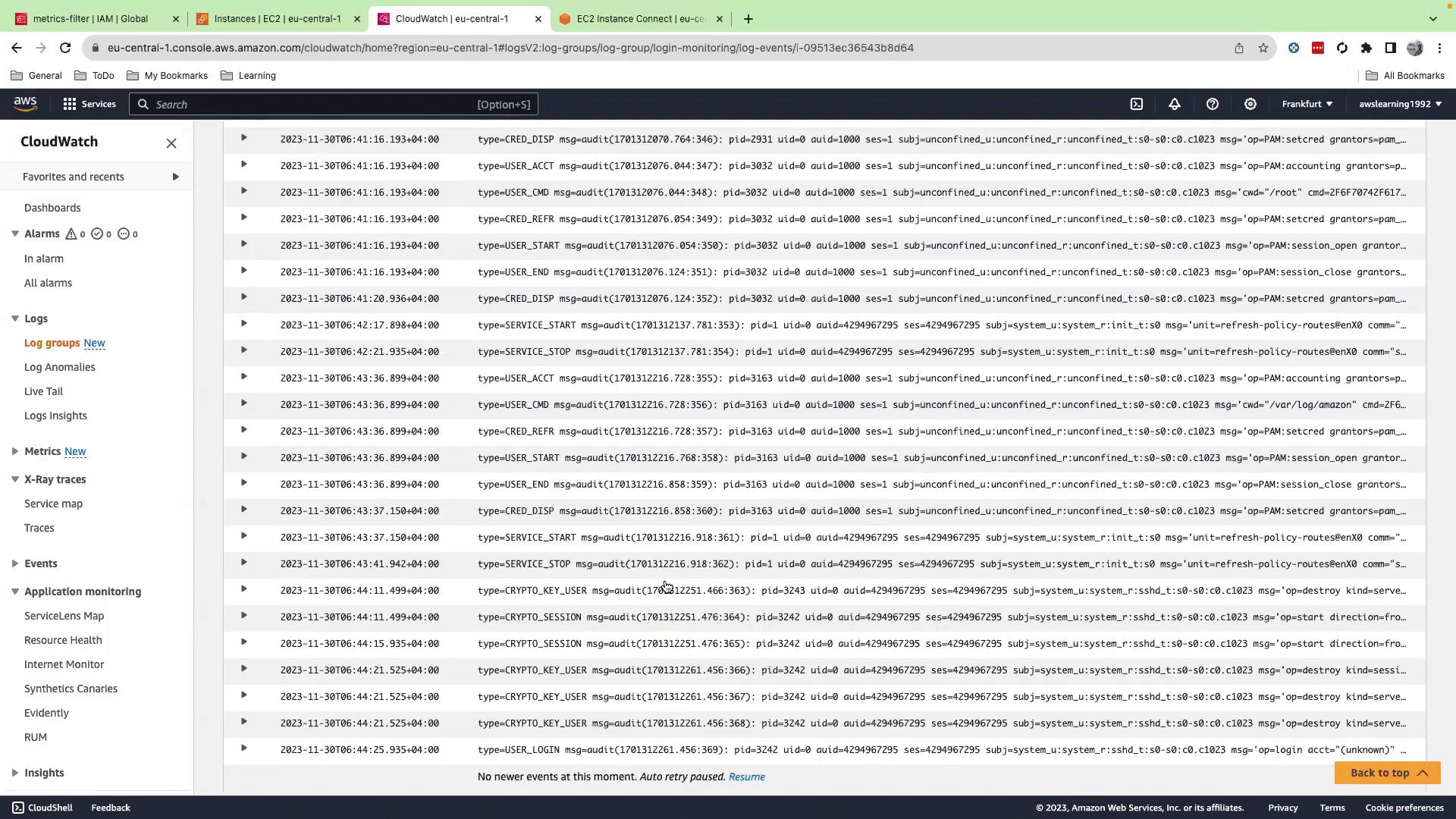Open the AWS settings gear icon
Image resolution: width=1456 pixels, height=819 pixels.
coord(1250,104)
